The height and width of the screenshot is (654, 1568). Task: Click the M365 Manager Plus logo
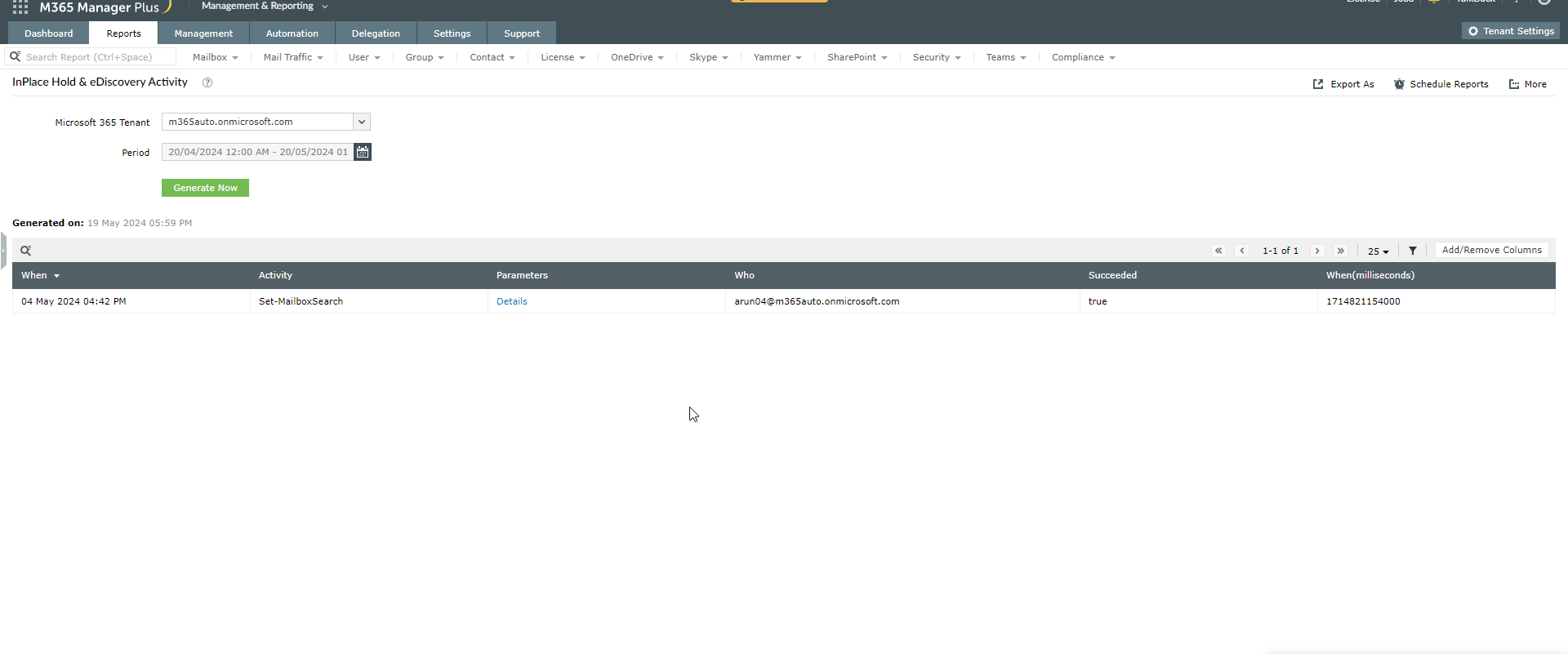point(105,7)
